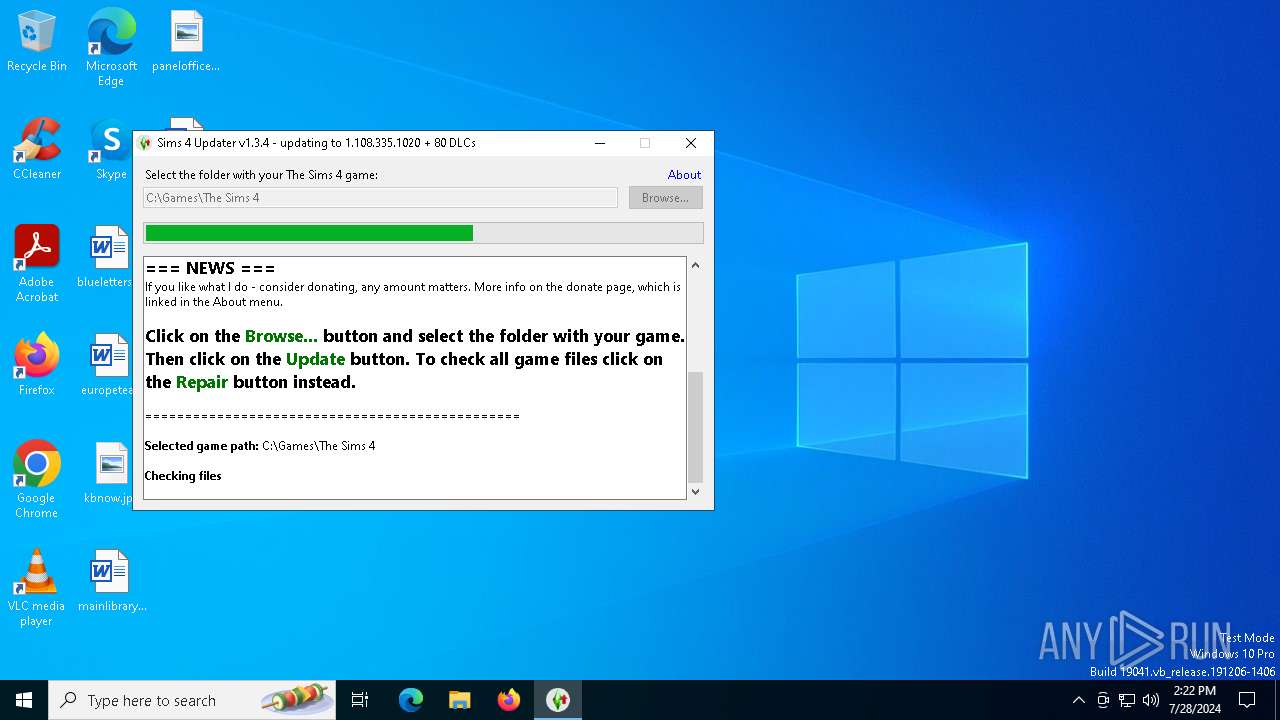Open the Recycle Bin desktop icon

pos(37,42)
